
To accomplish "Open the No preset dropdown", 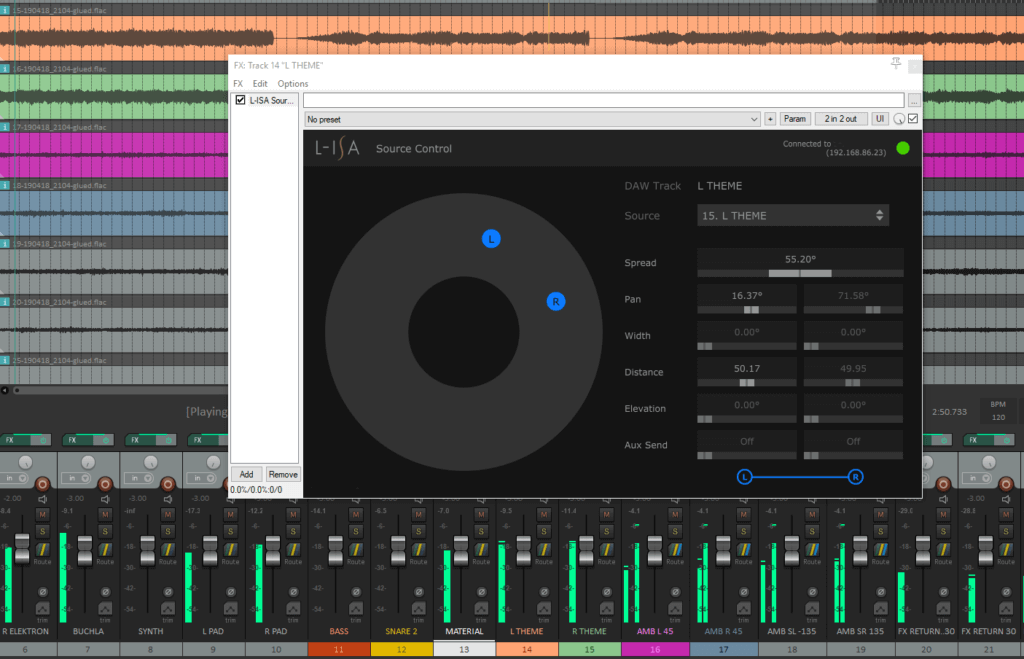I will [x=532, y=119].
